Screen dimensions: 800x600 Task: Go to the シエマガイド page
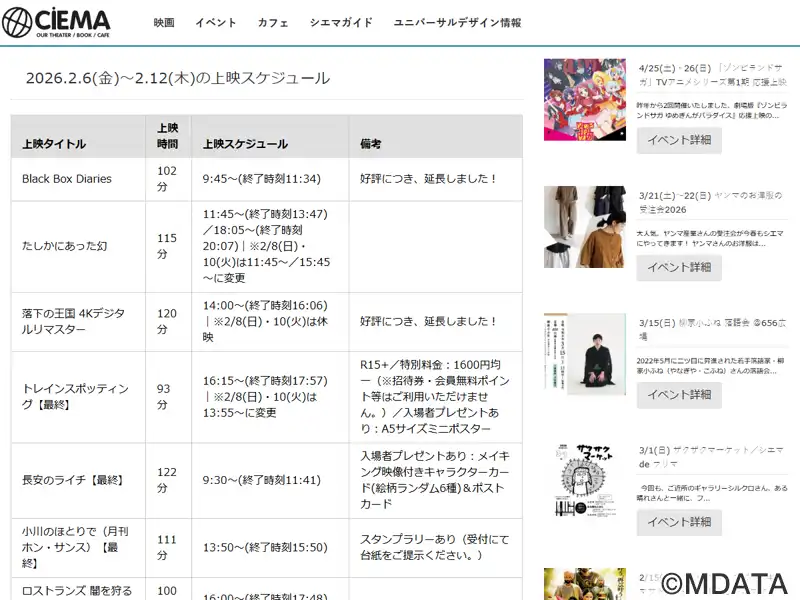tap(341, 23)
